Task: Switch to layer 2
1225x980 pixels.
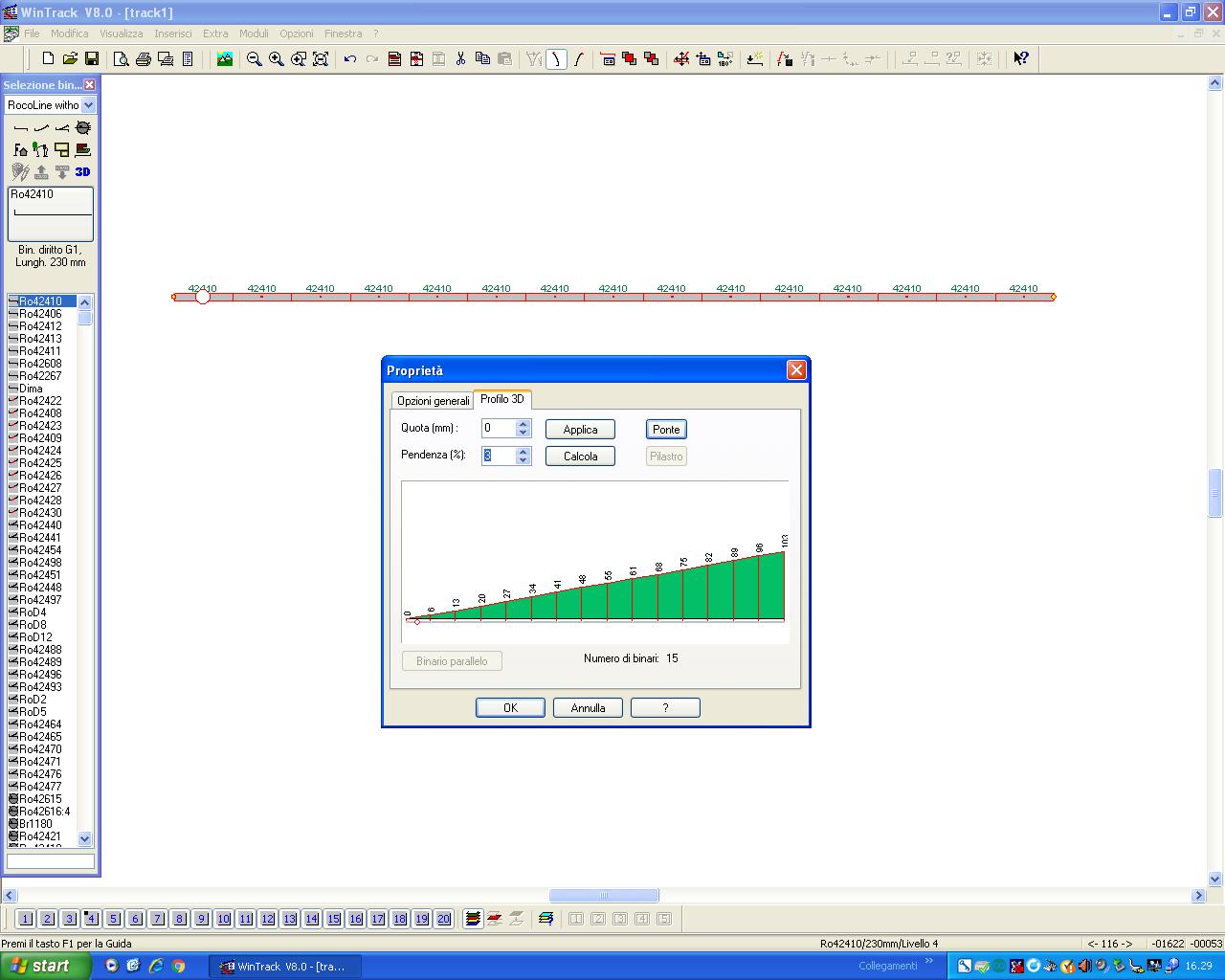Action: click(48, 919)
